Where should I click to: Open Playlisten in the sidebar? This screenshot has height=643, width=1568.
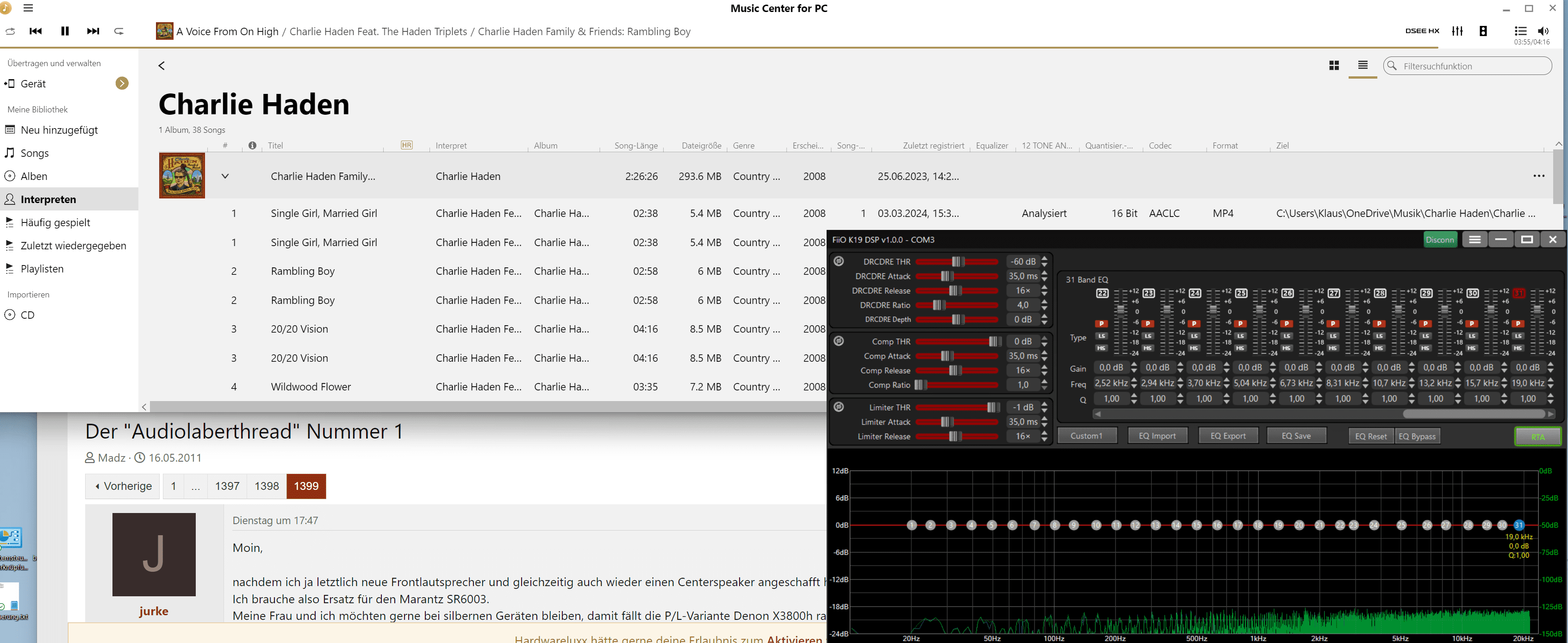point(41,268)
